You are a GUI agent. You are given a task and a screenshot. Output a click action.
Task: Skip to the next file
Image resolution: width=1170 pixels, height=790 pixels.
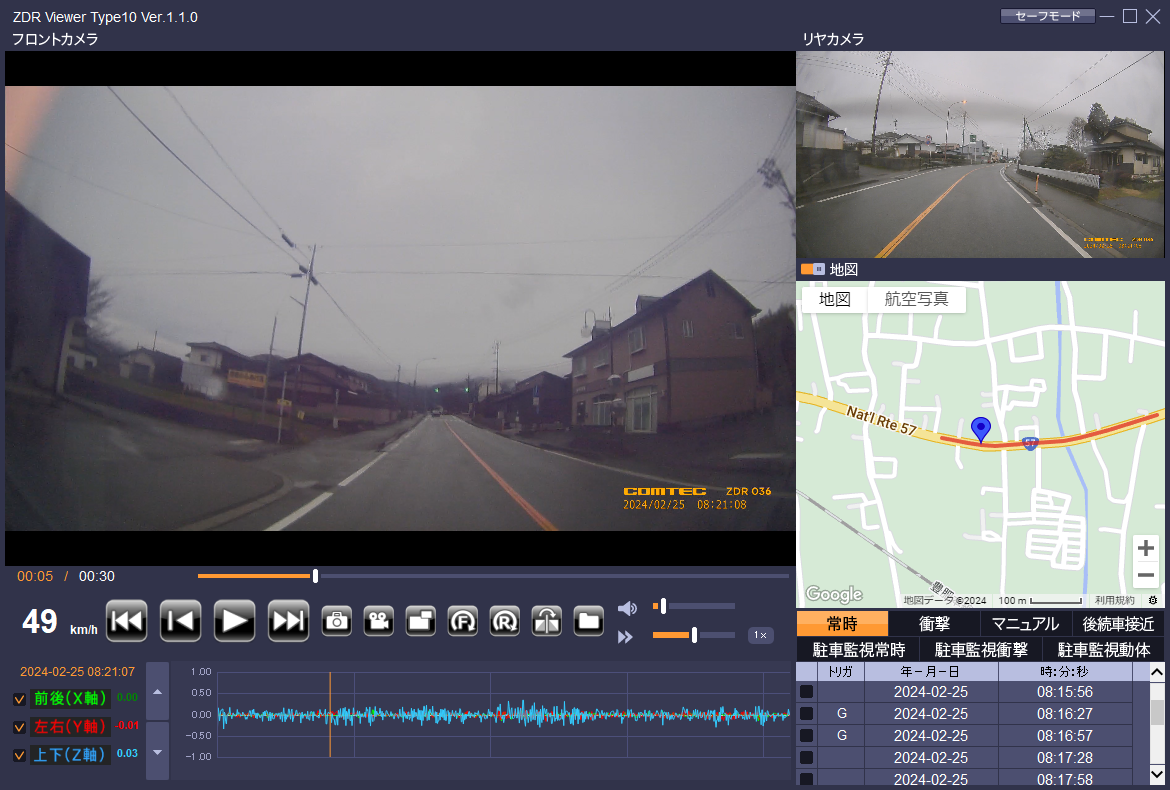289,621
